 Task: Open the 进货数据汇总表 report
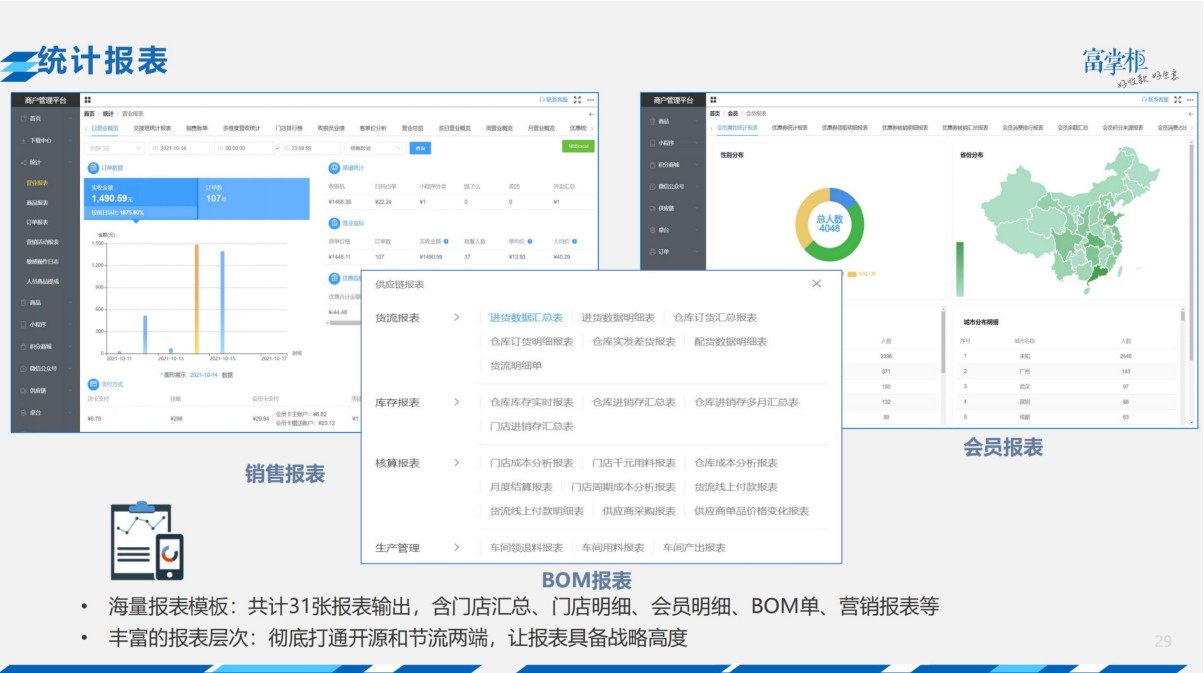coord(525,316)
